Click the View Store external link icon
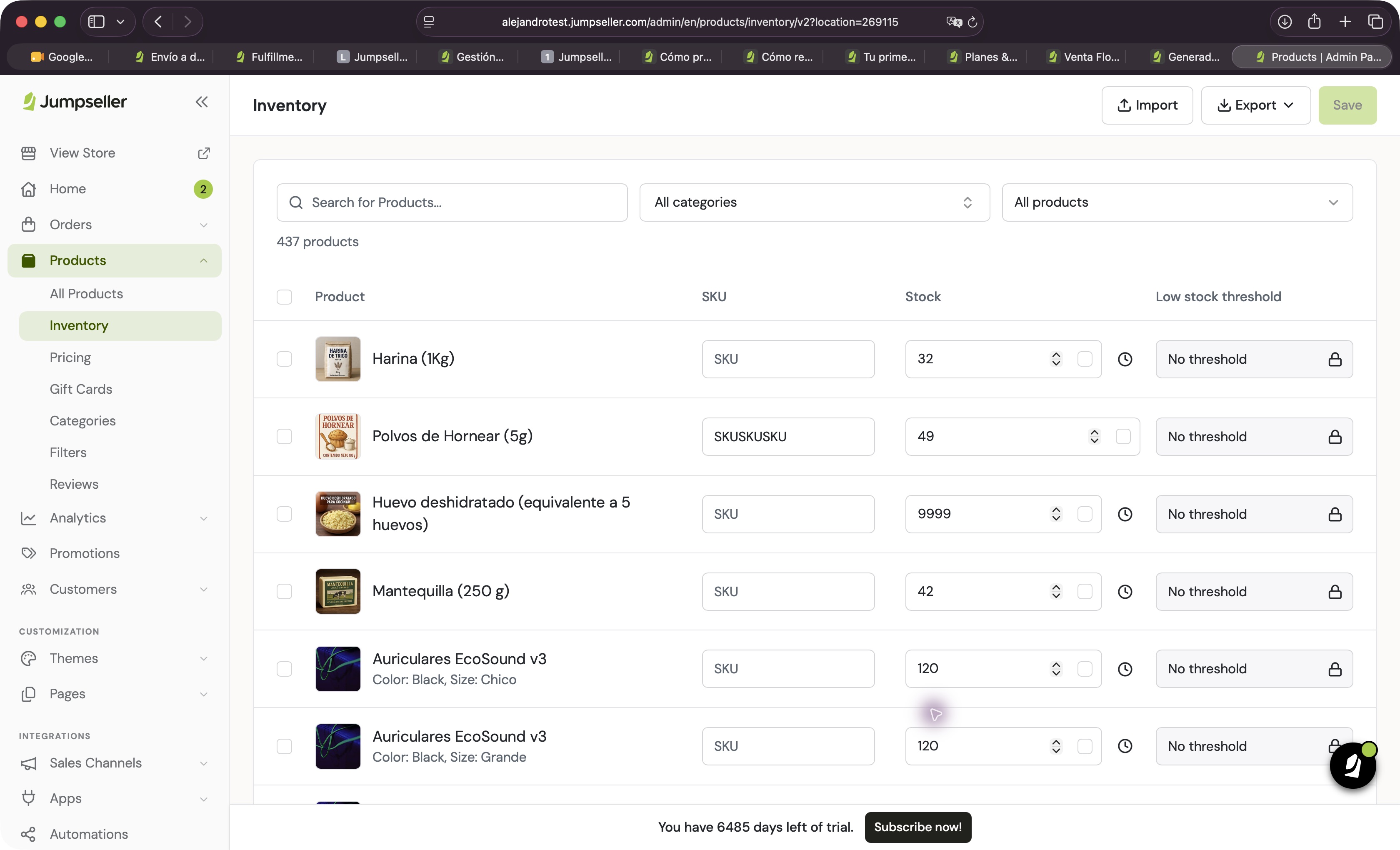The height and width of the screenshot is (850, 1400). tap(203, 153)
